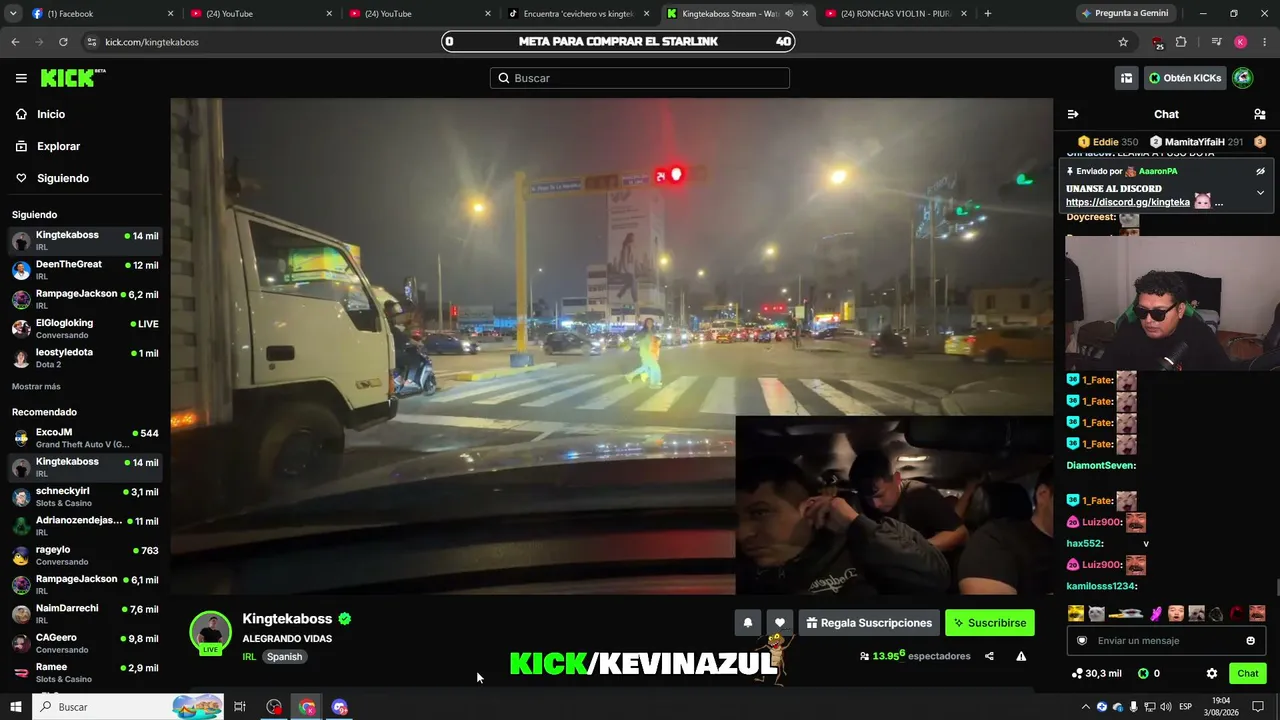Screen dimensions: 1280x720
Task: Turn on notifications with the bell button
Action: [747, 623]
